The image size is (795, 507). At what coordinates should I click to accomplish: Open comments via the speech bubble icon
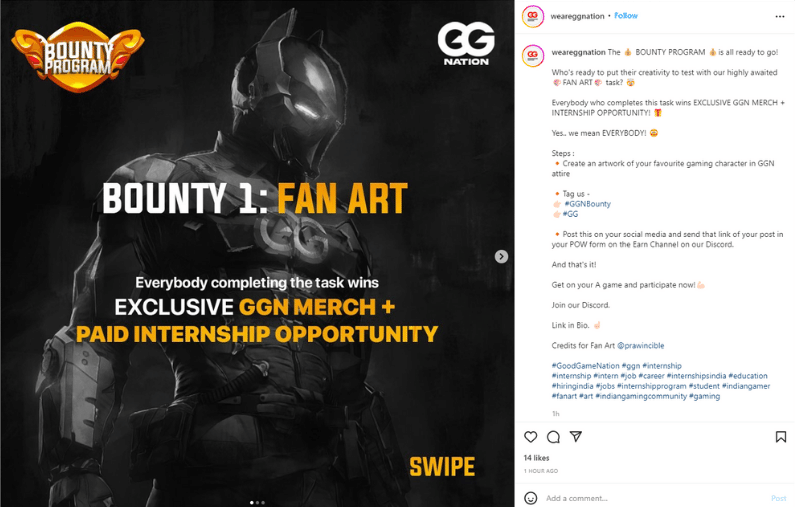coord(553,437)
